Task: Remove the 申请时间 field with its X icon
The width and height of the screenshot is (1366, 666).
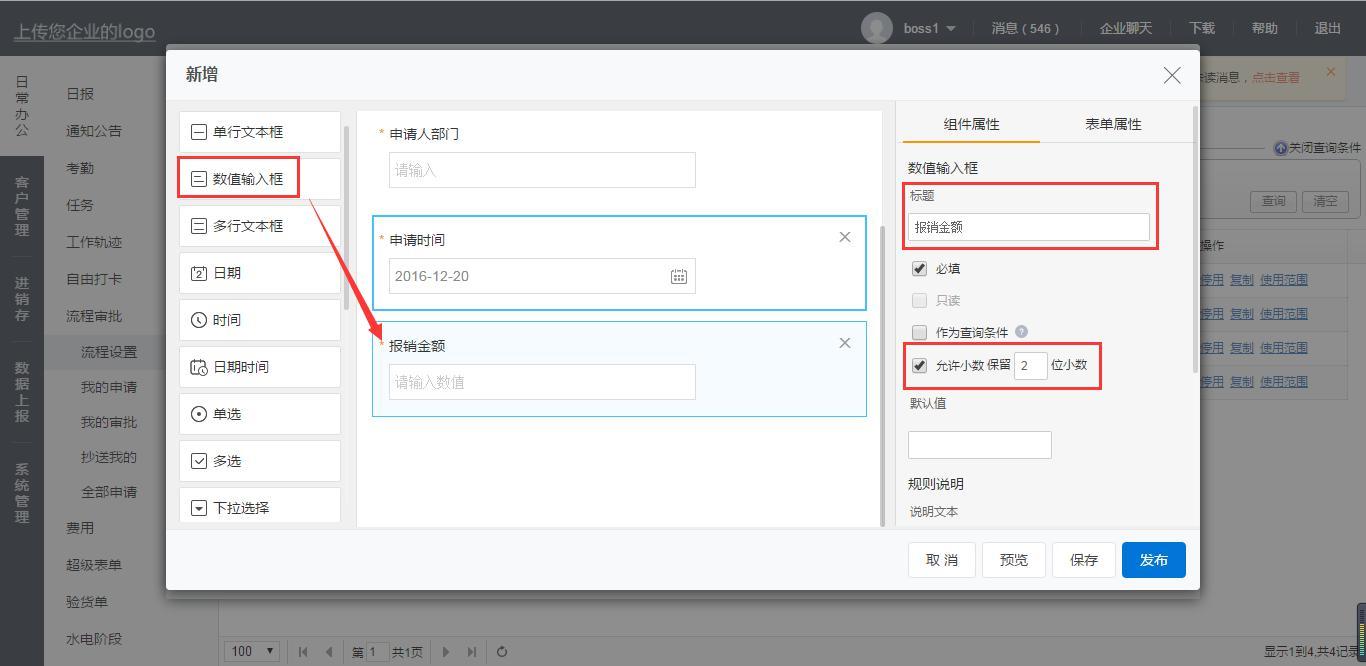Action: coord(845,237)
